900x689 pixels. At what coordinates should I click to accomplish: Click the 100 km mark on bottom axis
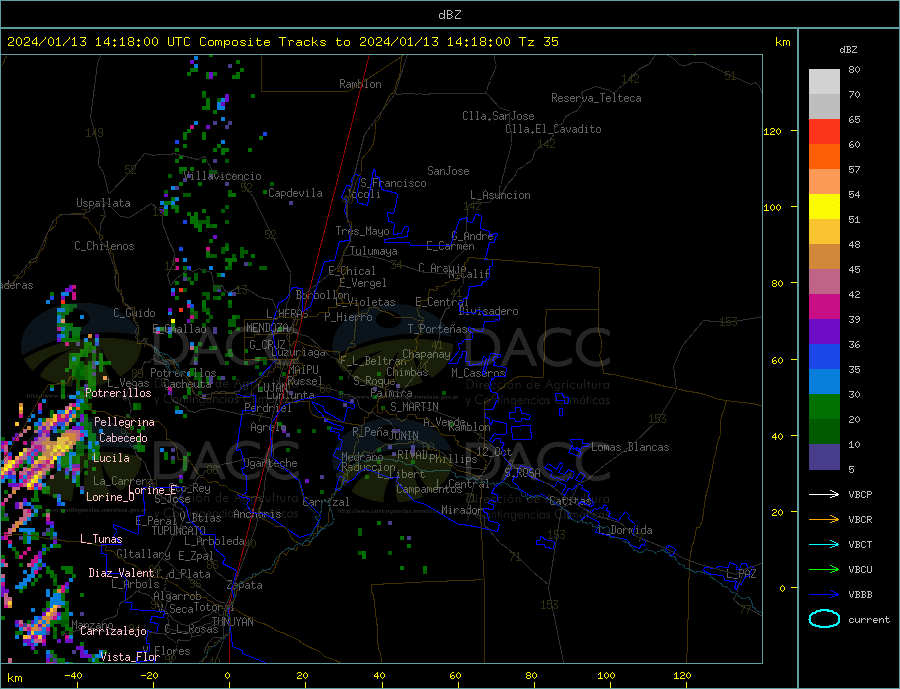(606, 676)
